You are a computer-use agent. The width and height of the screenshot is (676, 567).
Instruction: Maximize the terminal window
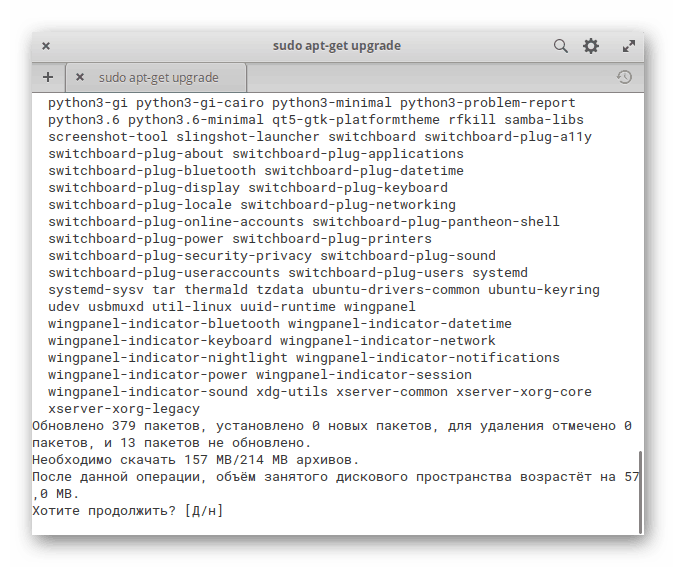point(629,46)
